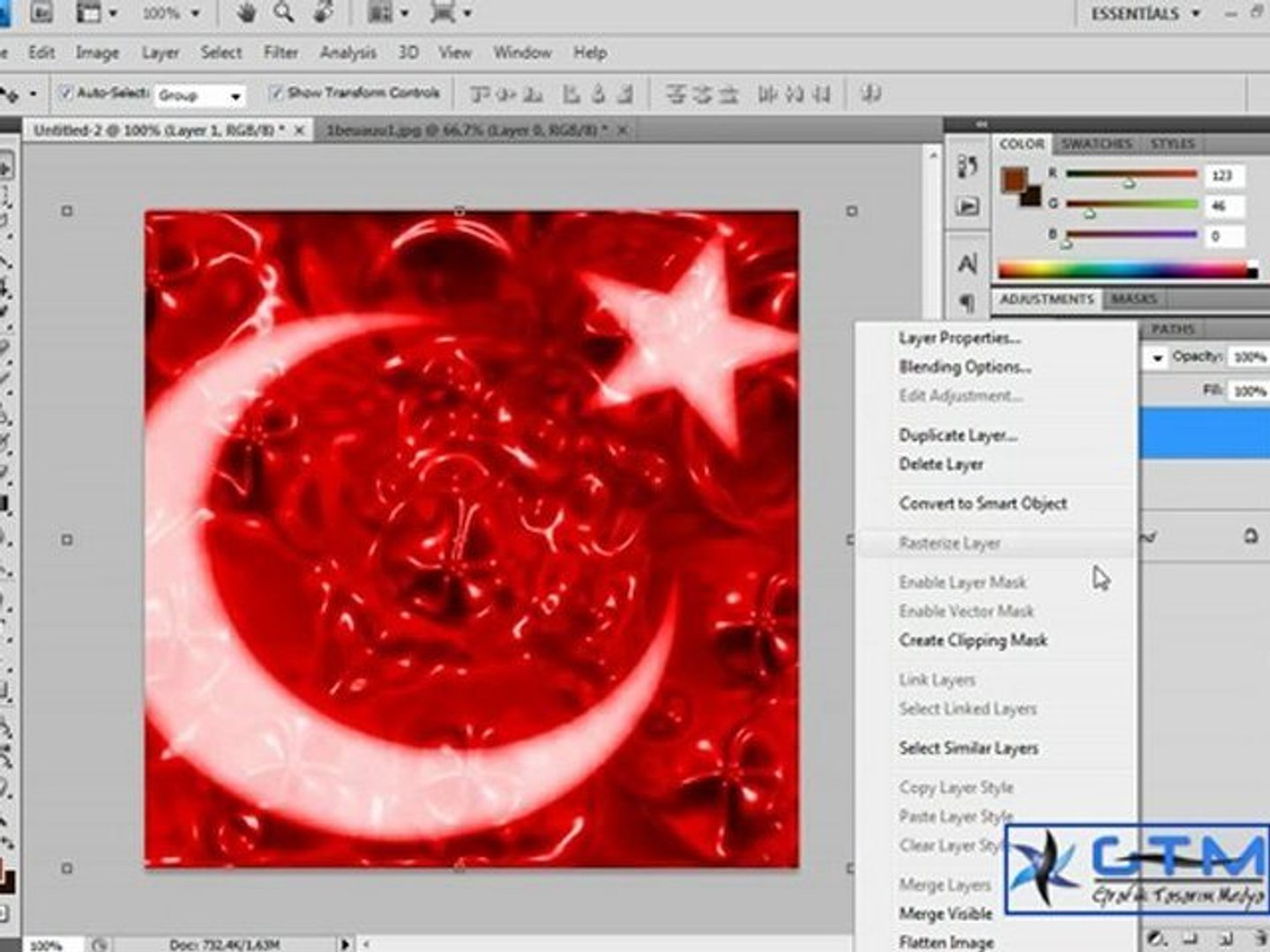Select Blending Options from context menu

pos(965,367)
